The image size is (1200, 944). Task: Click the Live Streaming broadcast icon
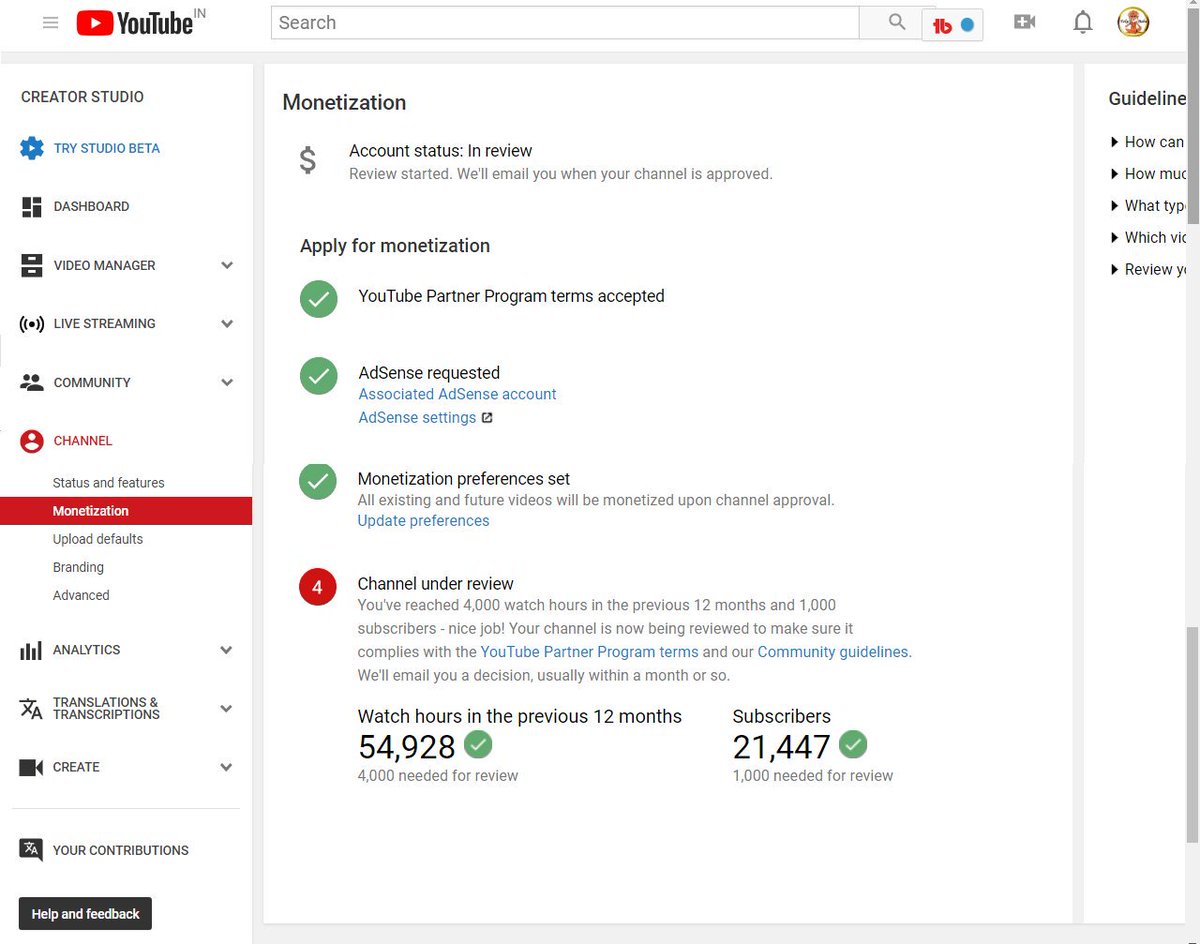coord(32,324)
